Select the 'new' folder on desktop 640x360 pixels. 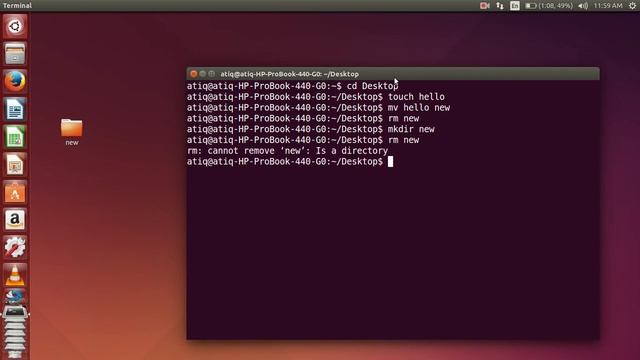point(71,131)
